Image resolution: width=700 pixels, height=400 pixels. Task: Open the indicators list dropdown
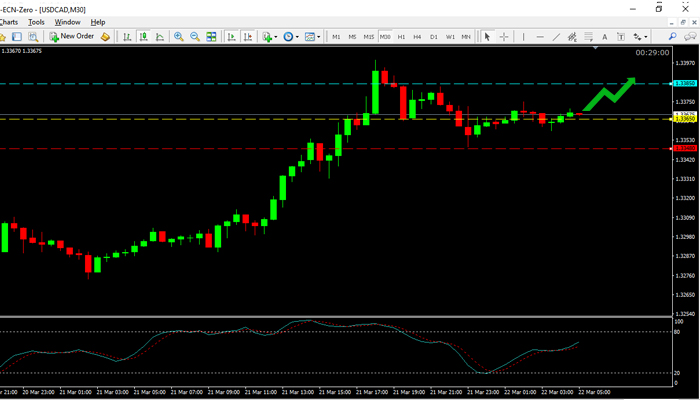point(270,37)
